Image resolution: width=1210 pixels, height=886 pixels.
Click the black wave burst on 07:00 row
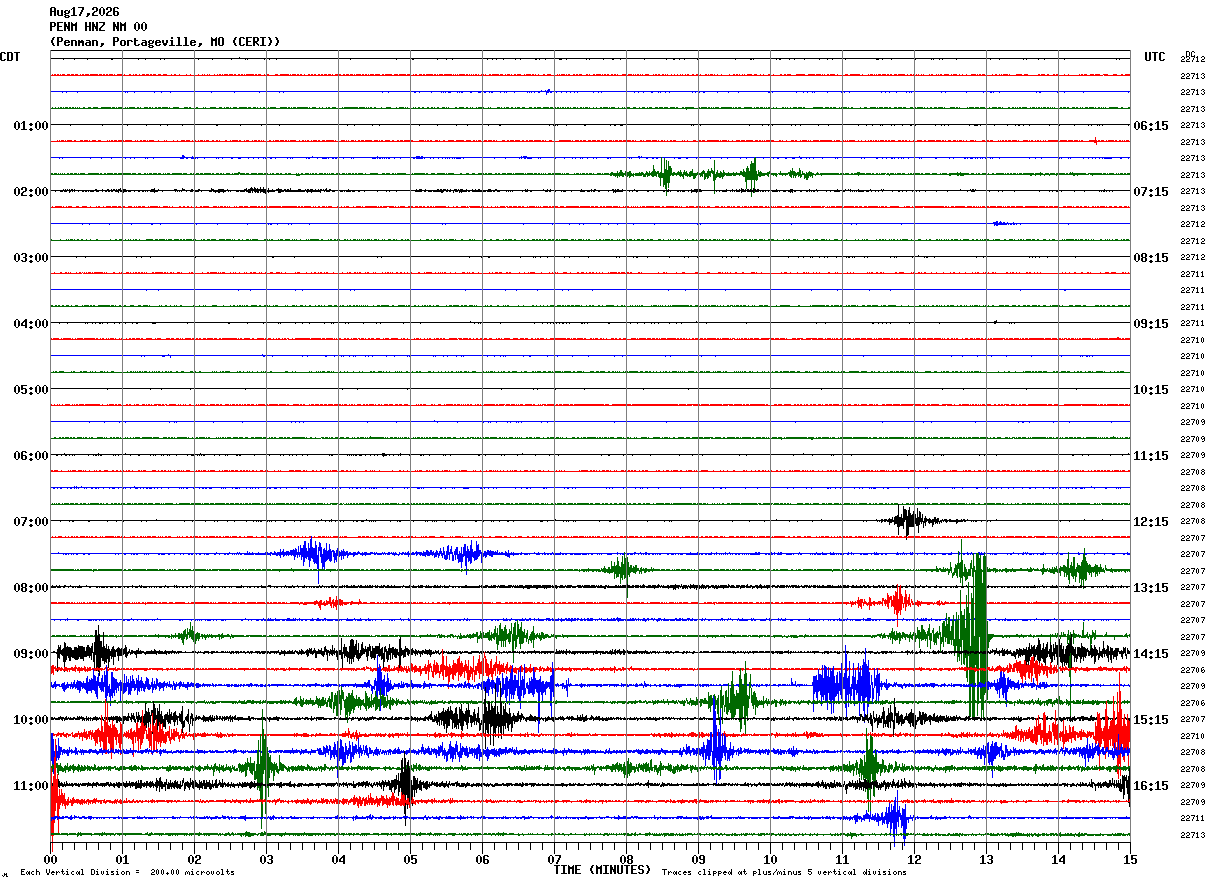click(x=910, y=520)
